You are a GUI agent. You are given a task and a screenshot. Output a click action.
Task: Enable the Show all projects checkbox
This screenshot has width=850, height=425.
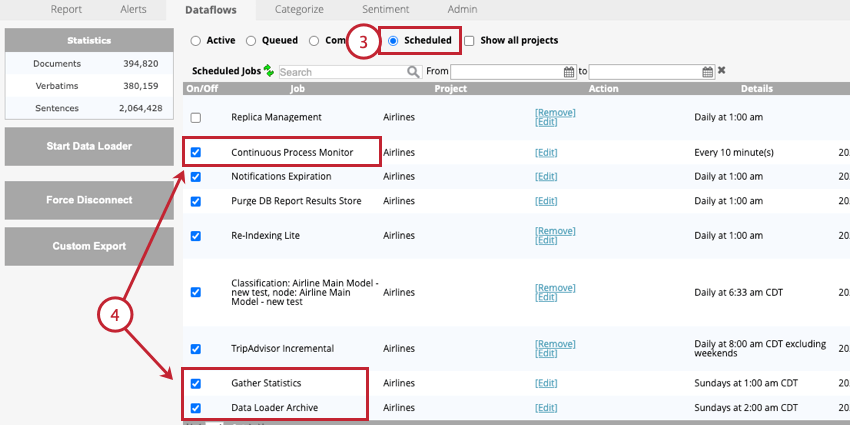tap(469, 41)
